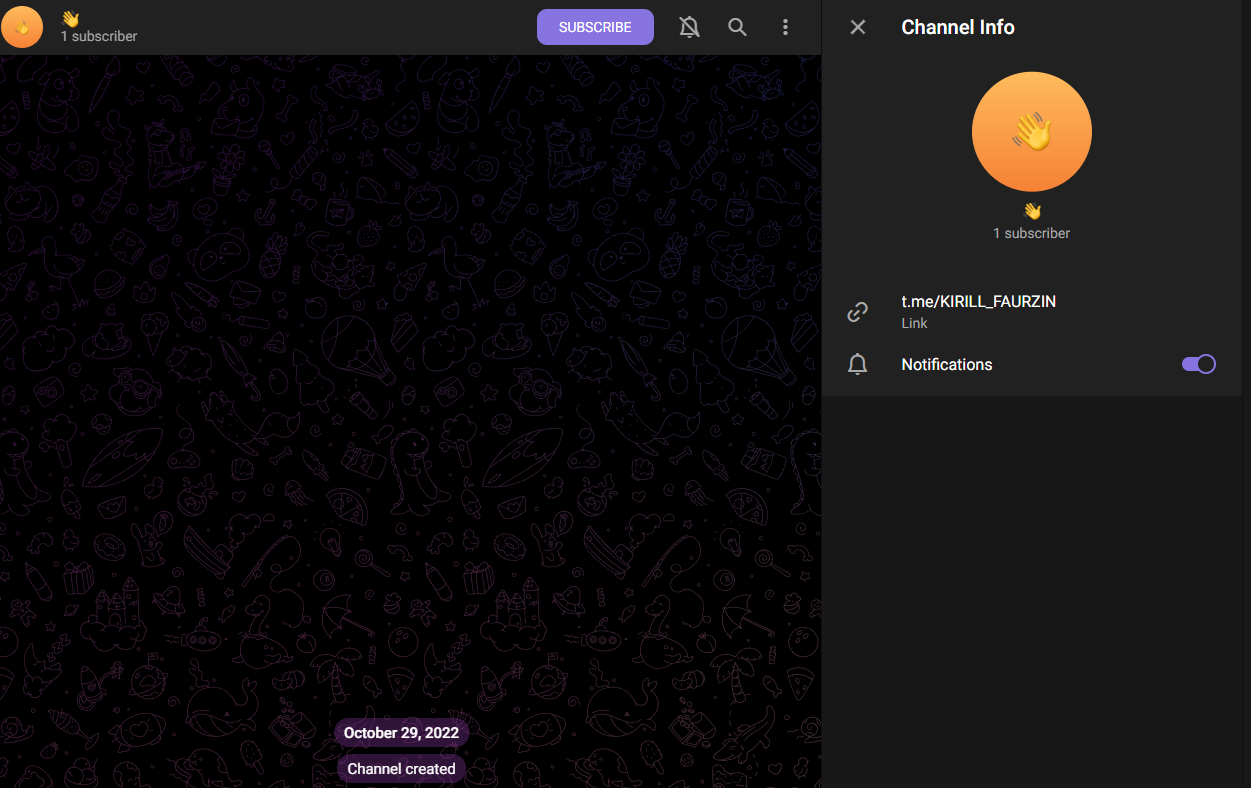Viewport: 1251px width, 788px height.
Task: Click the "1 subscriber" text in header
Action: point(99,36)
